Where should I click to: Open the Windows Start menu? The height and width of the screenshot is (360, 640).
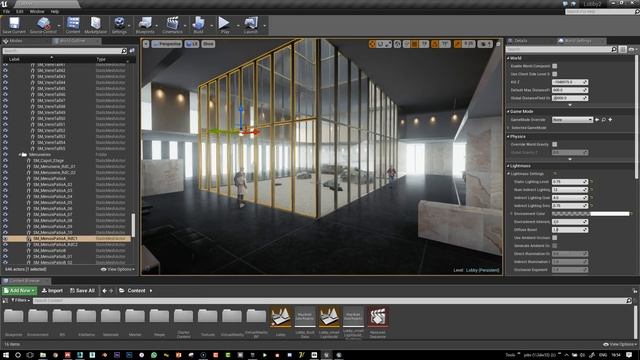click(x=6, y=355)
